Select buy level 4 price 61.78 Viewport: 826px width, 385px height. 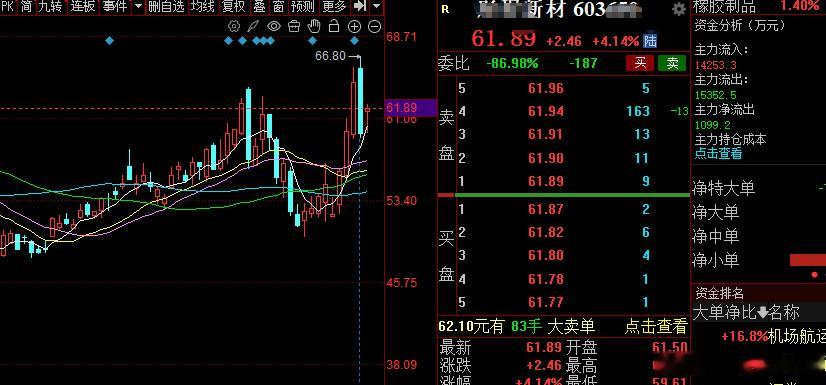coord(546,279)
